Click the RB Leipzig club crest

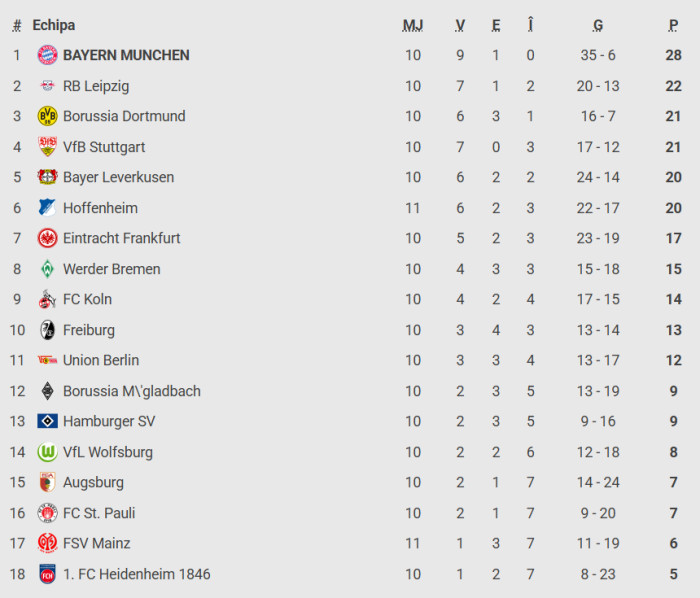click(47, 86)
